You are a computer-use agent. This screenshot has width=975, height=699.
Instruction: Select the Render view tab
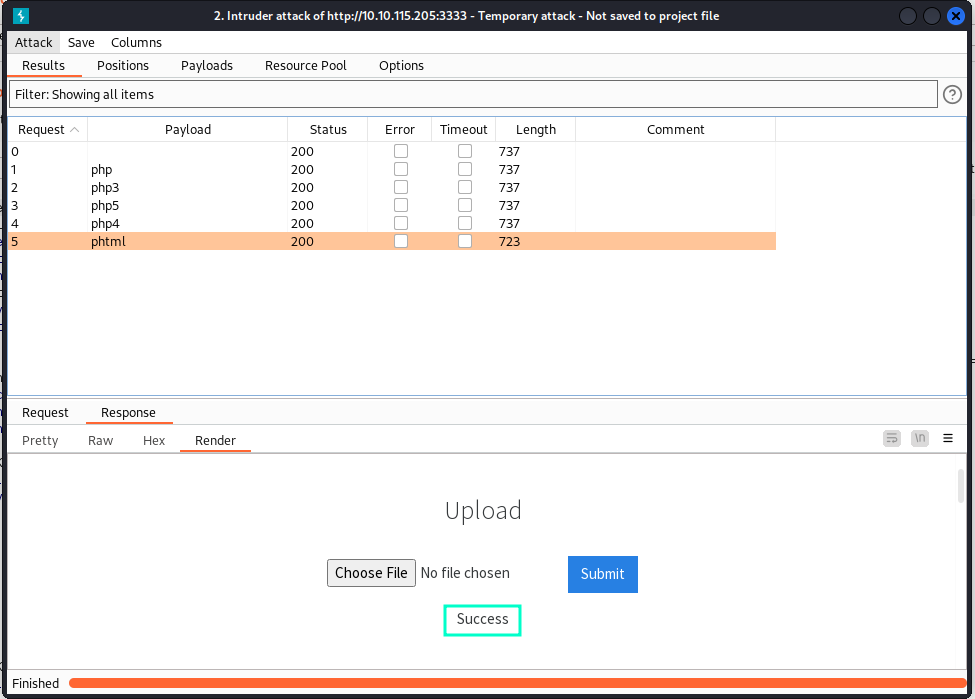[x=215, y=440]
